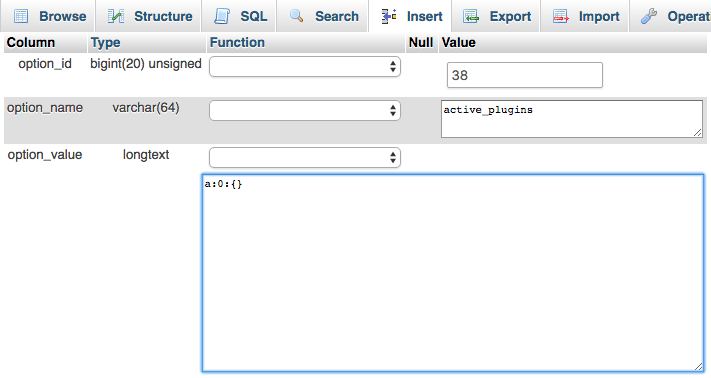Switch to the Structure tab

(x=149, y=16)
